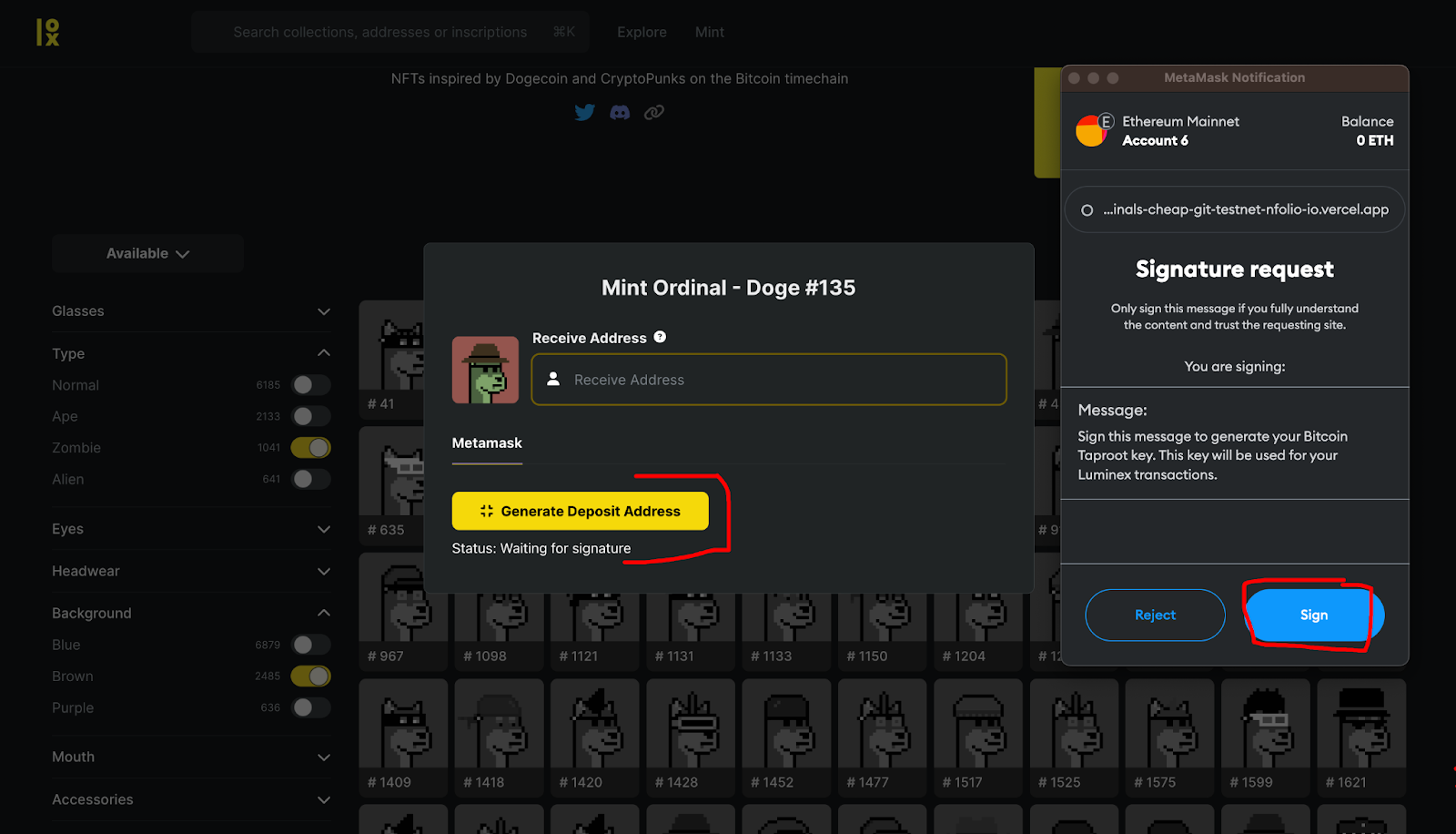Open Doge #1575 thumbnail
1456x834 pixels.
(1169, 737)
